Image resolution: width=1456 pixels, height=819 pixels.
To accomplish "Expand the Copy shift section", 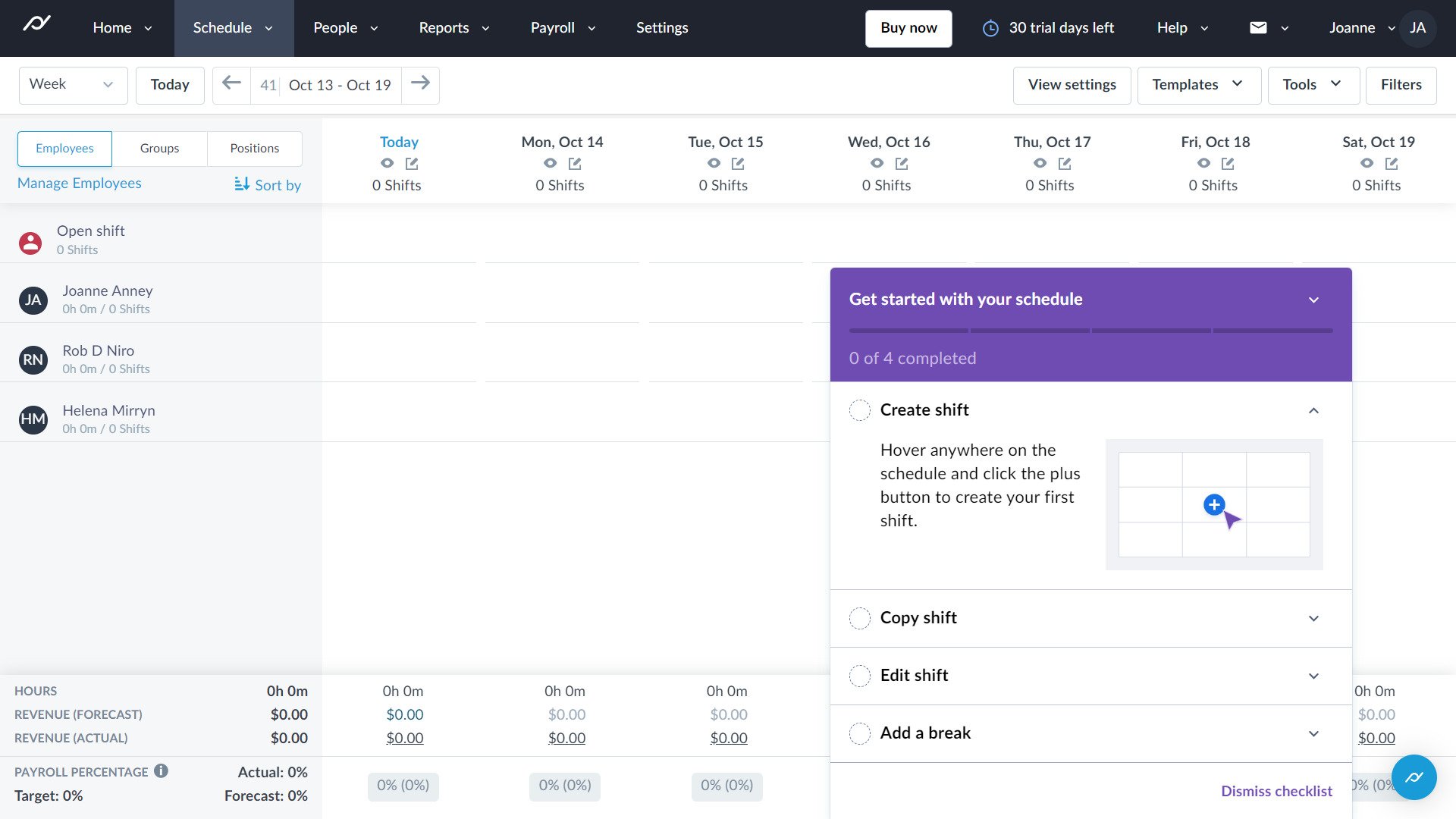I will point(1314,618).
